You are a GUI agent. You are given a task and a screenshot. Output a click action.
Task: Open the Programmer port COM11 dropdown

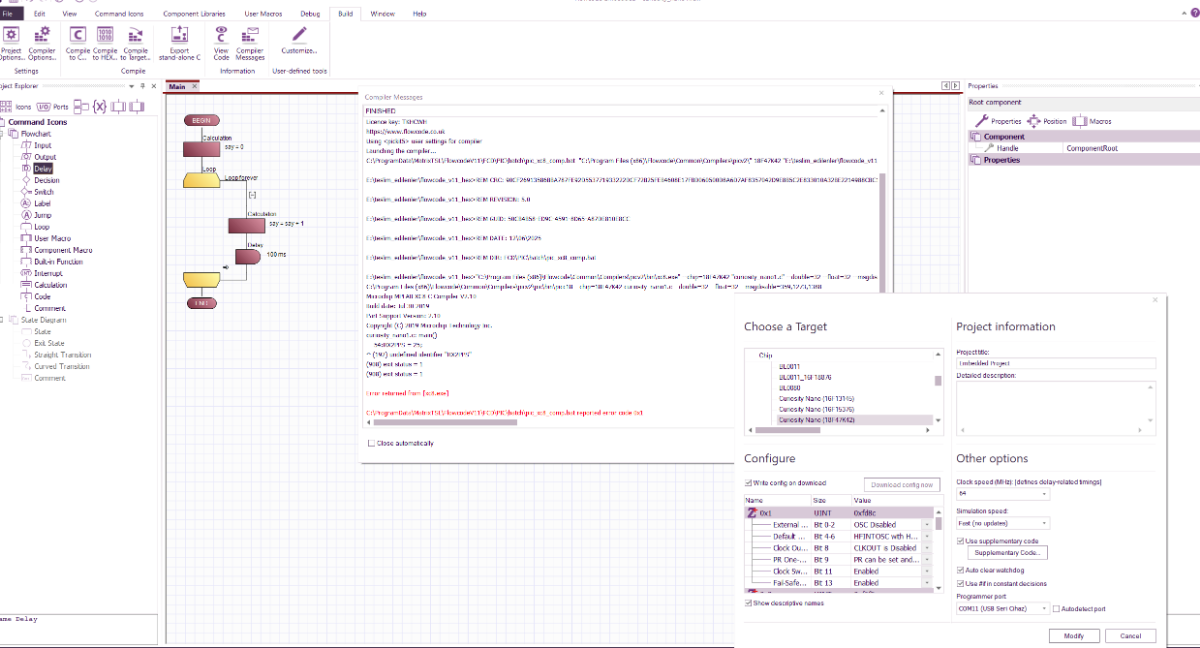click(1003, 608)
